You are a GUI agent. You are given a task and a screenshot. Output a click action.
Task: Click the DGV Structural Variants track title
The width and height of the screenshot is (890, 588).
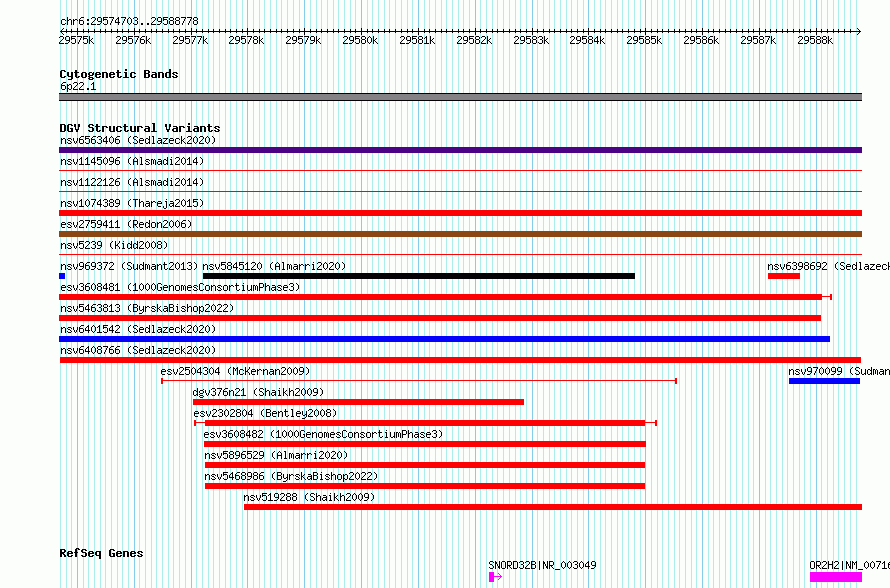(140, 128)
